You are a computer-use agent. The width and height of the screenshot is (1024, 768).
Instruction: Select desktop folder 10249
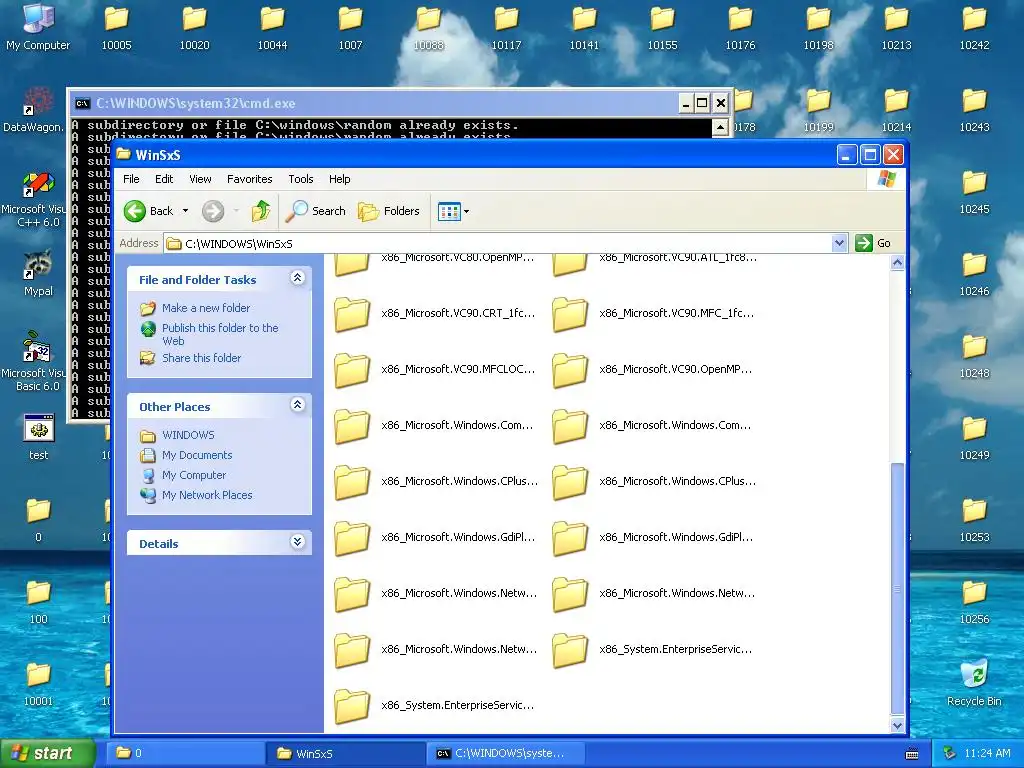pyautogui.click(x=974, y=438)
